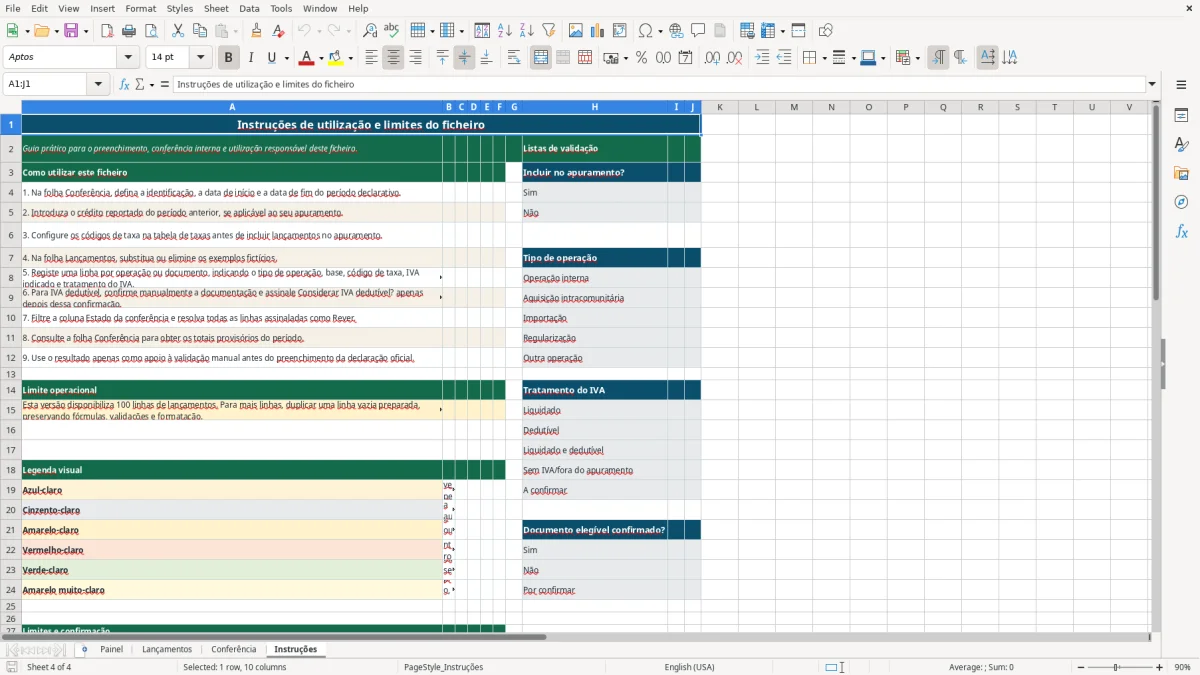The width and height of the screenshot is (1200, 675).
Task: Toggle Print Preview icon
Action: click(151, 31)
